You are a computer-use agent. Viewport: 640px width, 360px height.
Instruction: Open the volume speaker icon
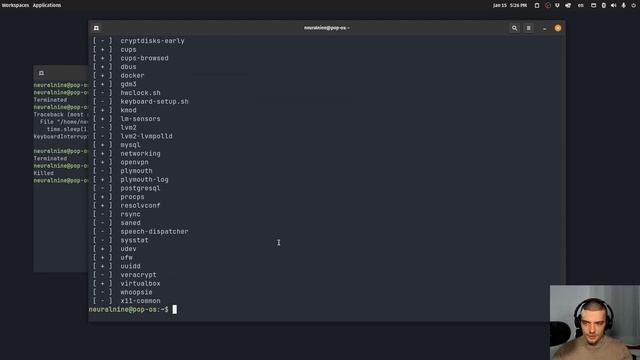(x=613, y=5)
